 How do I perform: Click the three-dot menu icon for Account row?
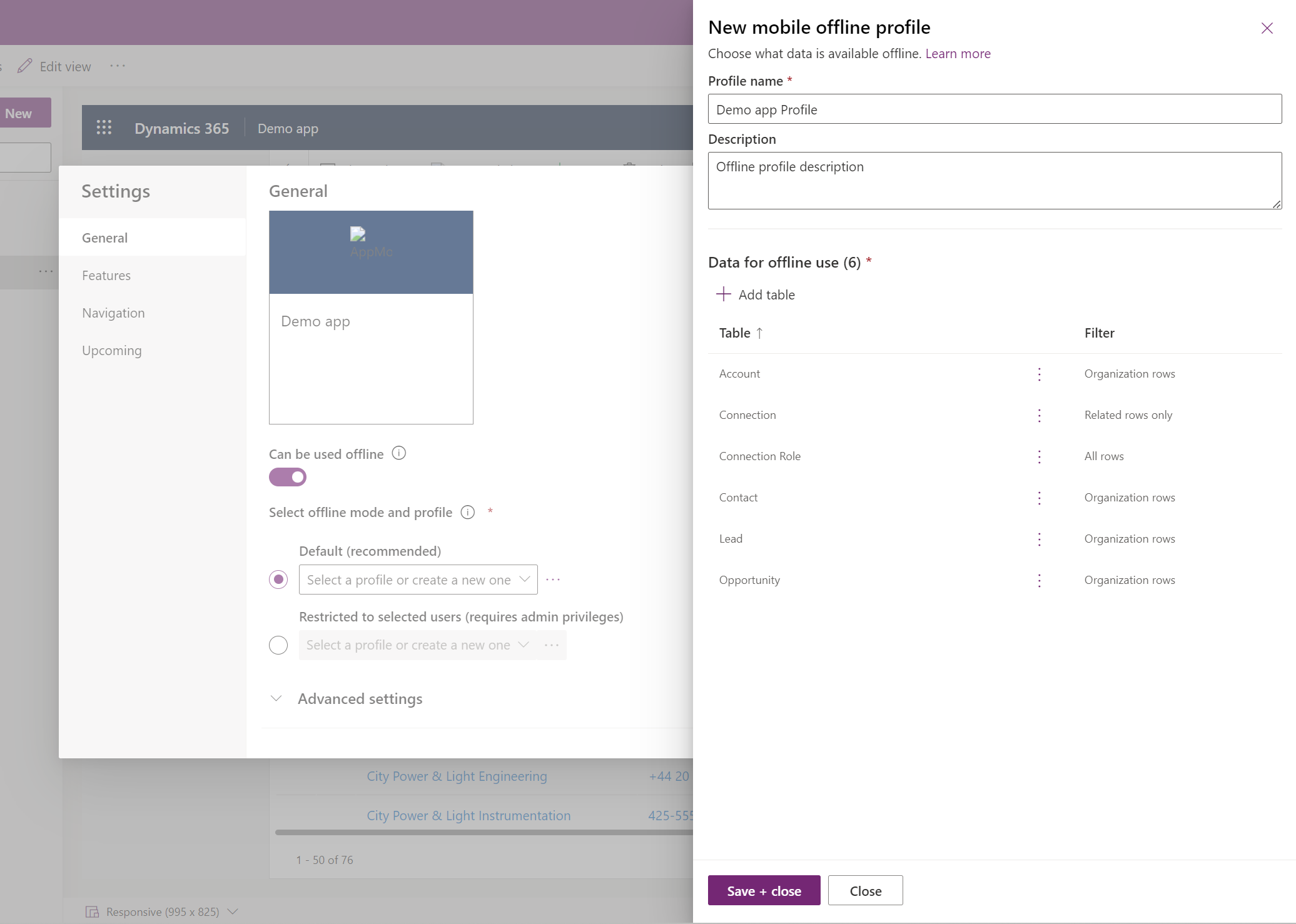click(1040, 373)
